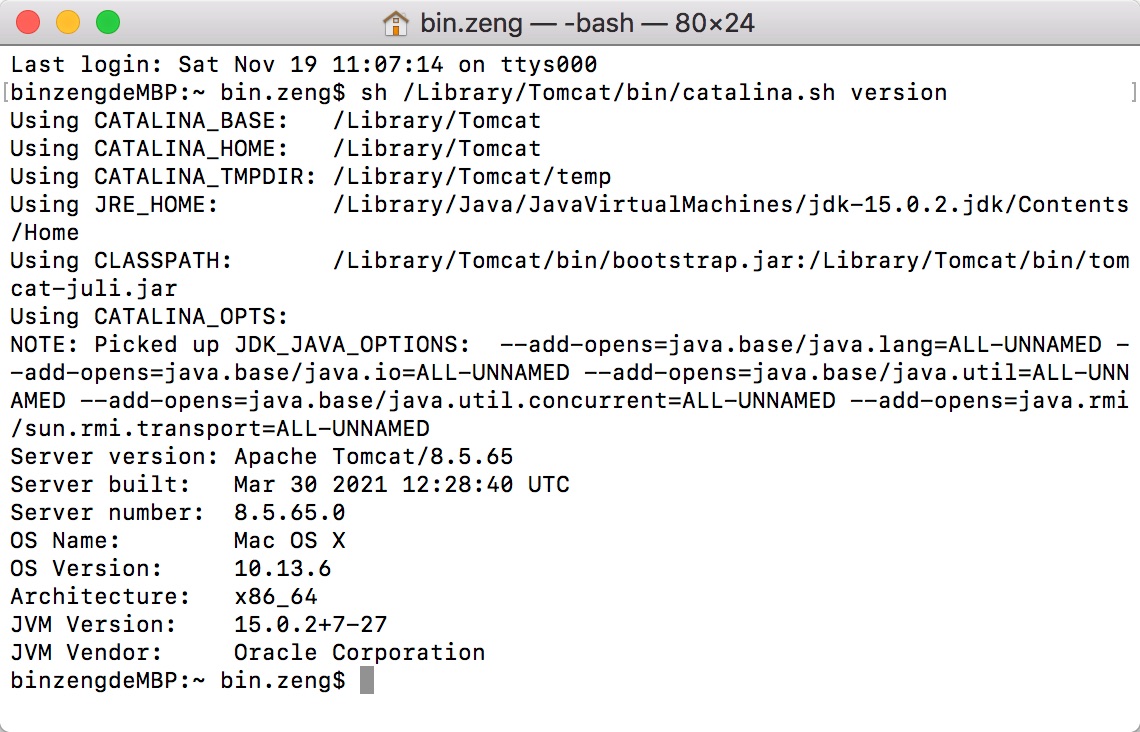Screen dimensions: 1140x732
Task: Click the window title 'bin.zeng — -bash — 80×24'
Action: tap(587, 23)
